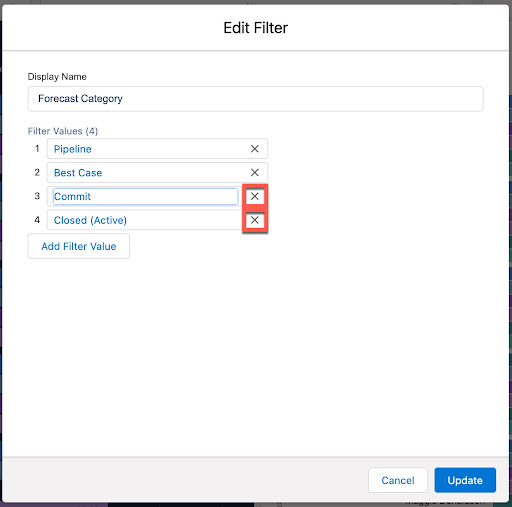Click the obscured text beneath the Update button
512x507 pixels.
coord(445,502)
